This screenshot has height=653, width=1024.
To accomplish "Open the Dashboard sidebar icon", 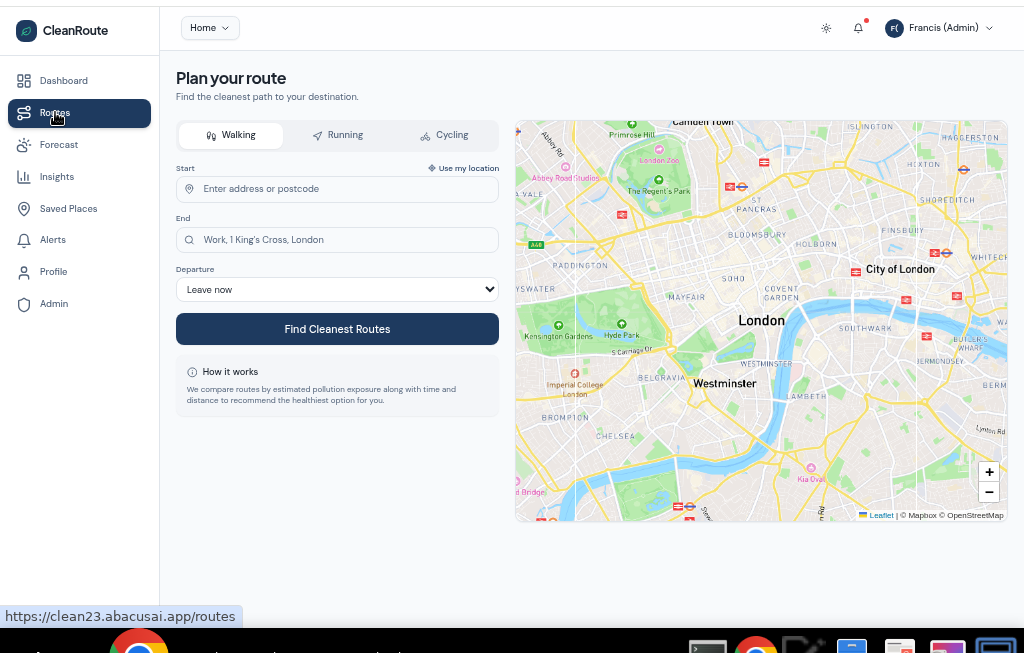I will [x=24, y=81].
